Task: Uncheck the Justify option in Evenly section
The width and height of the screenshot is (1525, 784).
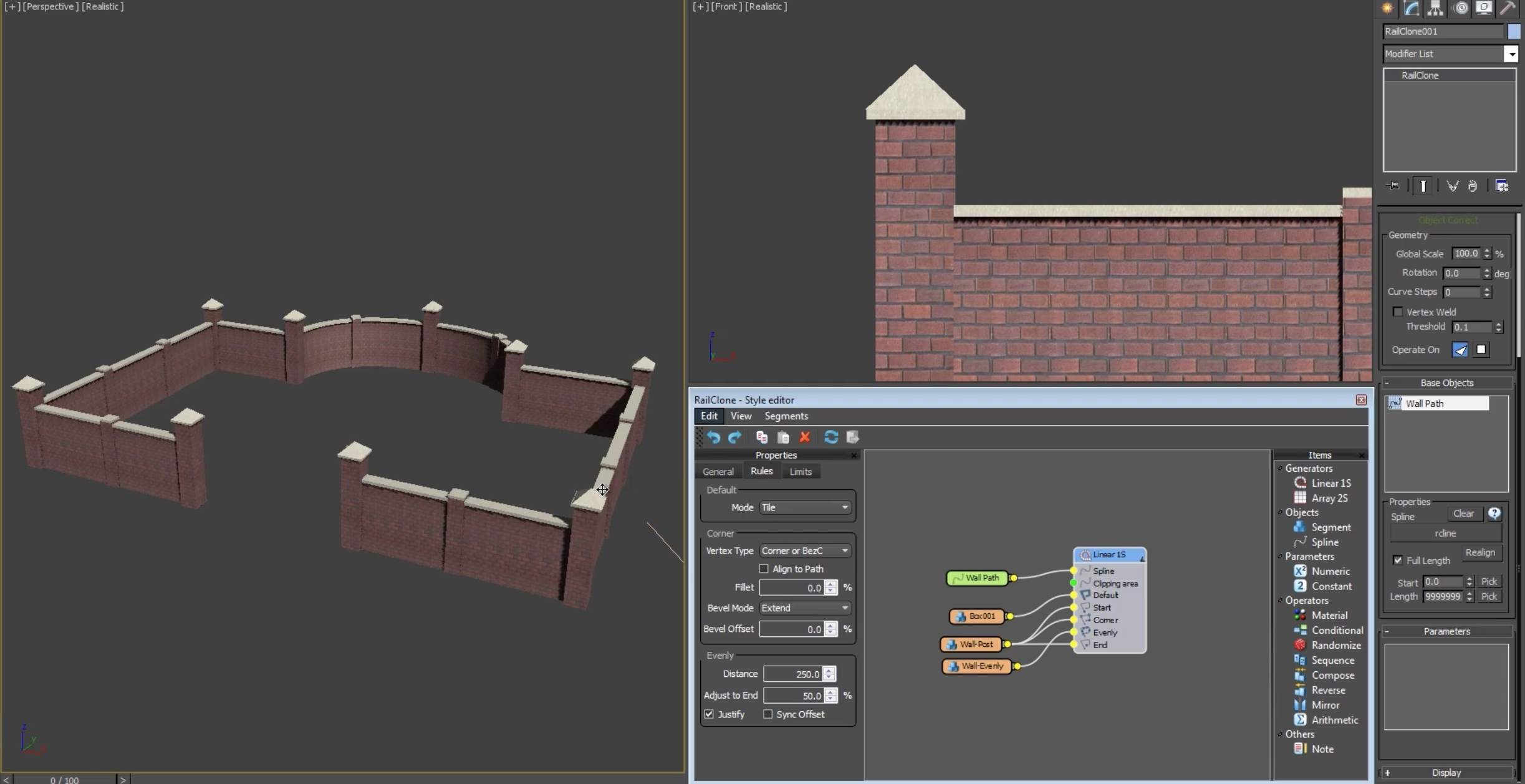Action: [x=708, y=714]
